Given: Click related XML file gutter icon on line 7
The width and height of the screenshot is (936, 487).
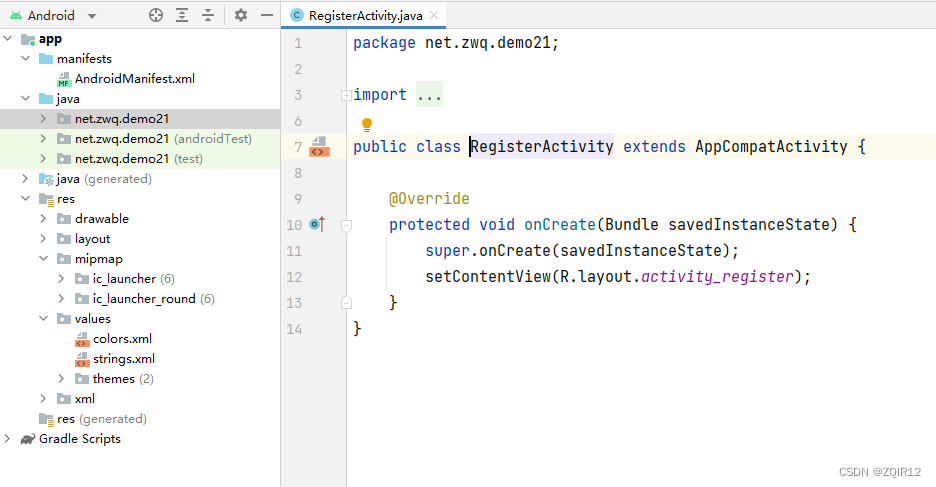Looking at the screenshot, I should [x=318, y=146].
